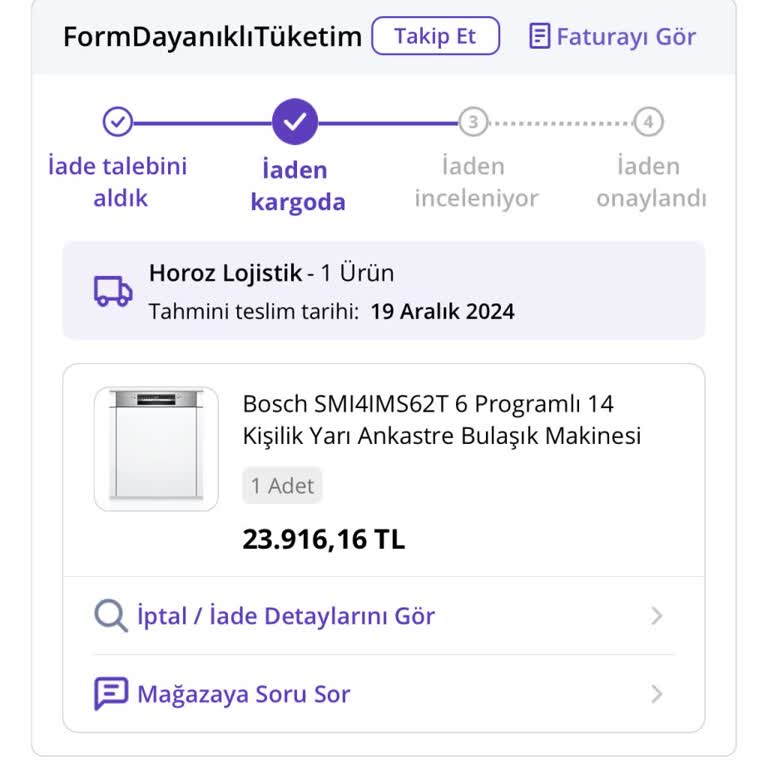Open the dishwasher product thumbnail
Image resolution: width=768 pixels, height=768 pixels.
156,449
